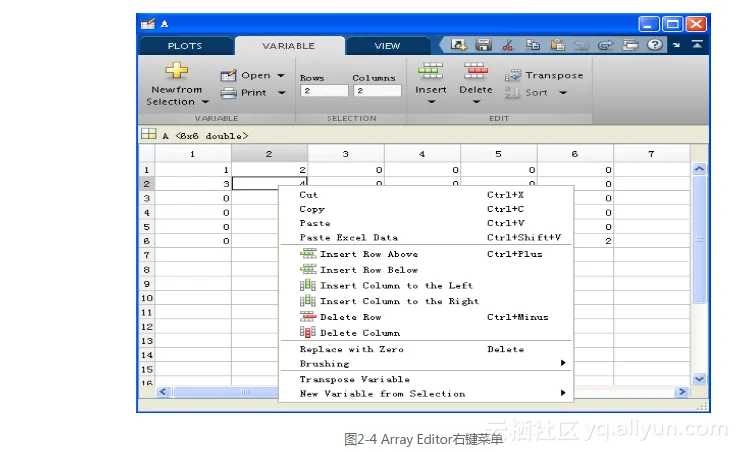Expand the Delete dropdown arrow
739x452 pixels.
click(476, 101)
